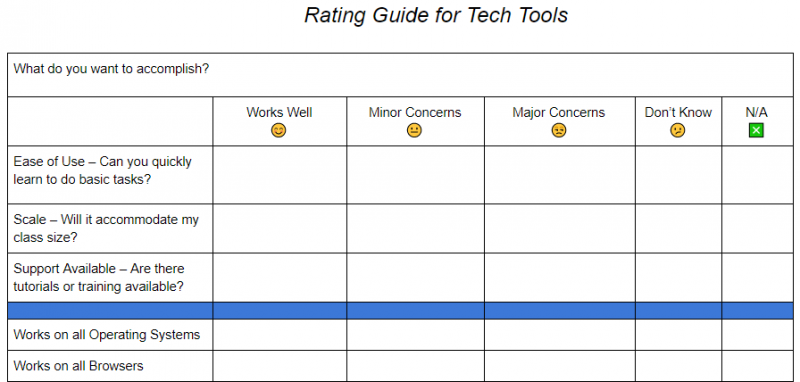
Task: Click the Scale class size row label
Action: point(106,228)
